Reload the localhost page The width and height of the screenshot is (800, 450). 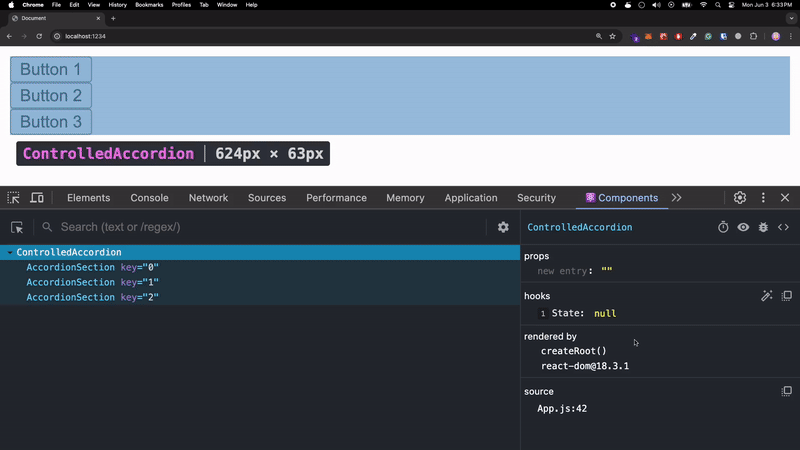39,36
